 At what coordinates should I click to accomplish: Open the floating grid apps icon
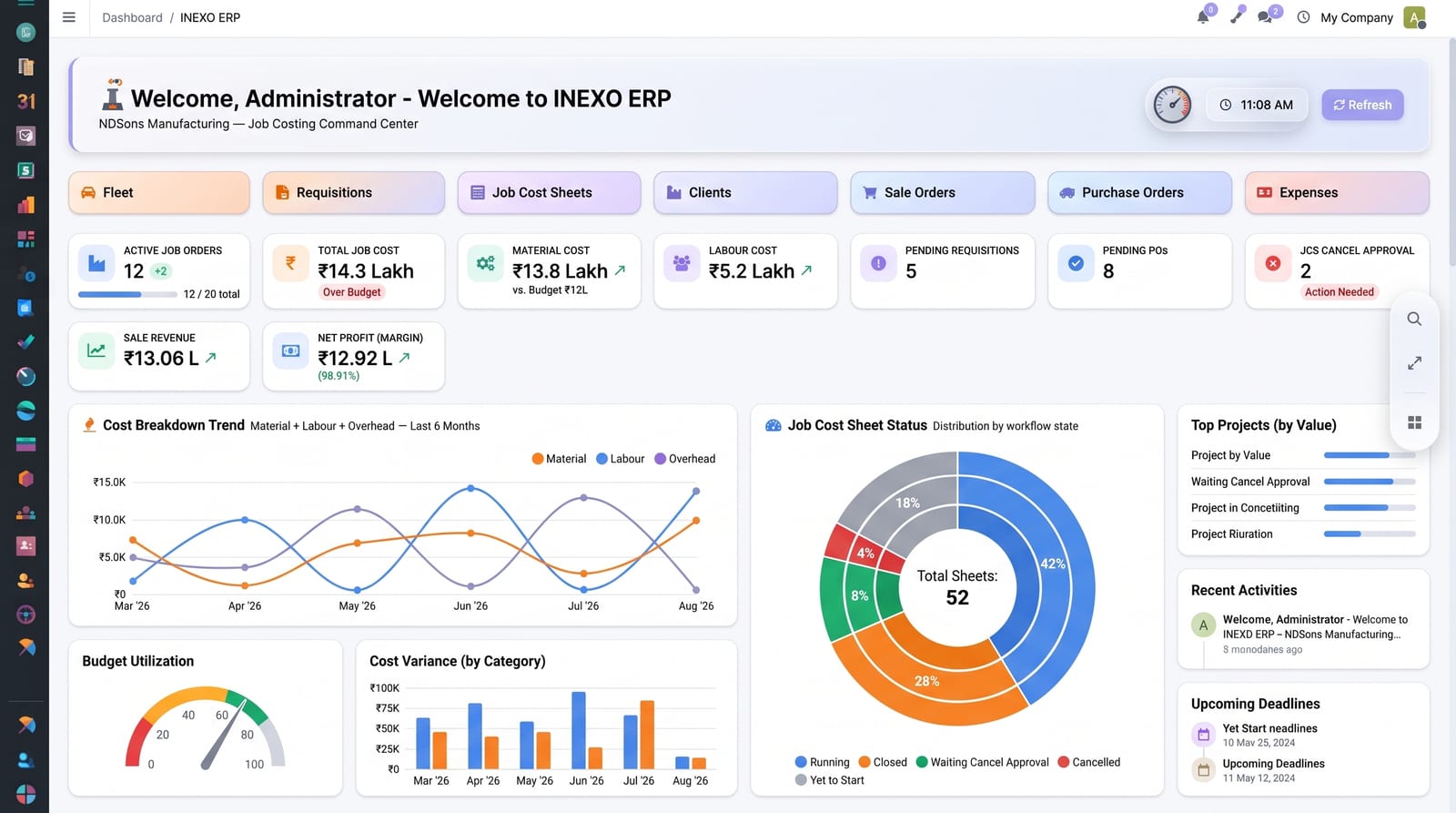pyautogui.click(x=1414, y=422)
